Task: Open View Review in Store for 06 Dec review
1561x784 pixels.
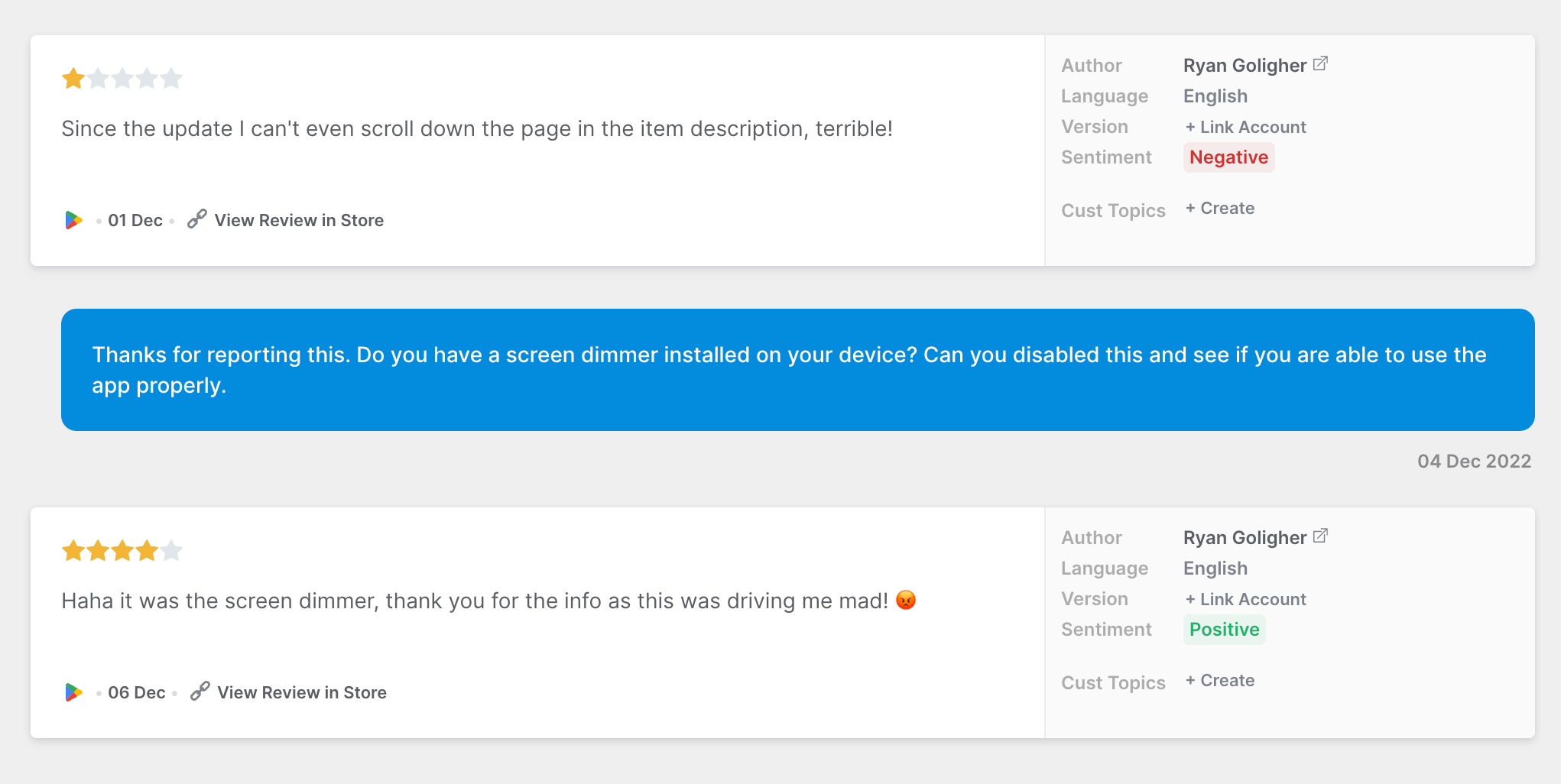Action: [302, 692]
